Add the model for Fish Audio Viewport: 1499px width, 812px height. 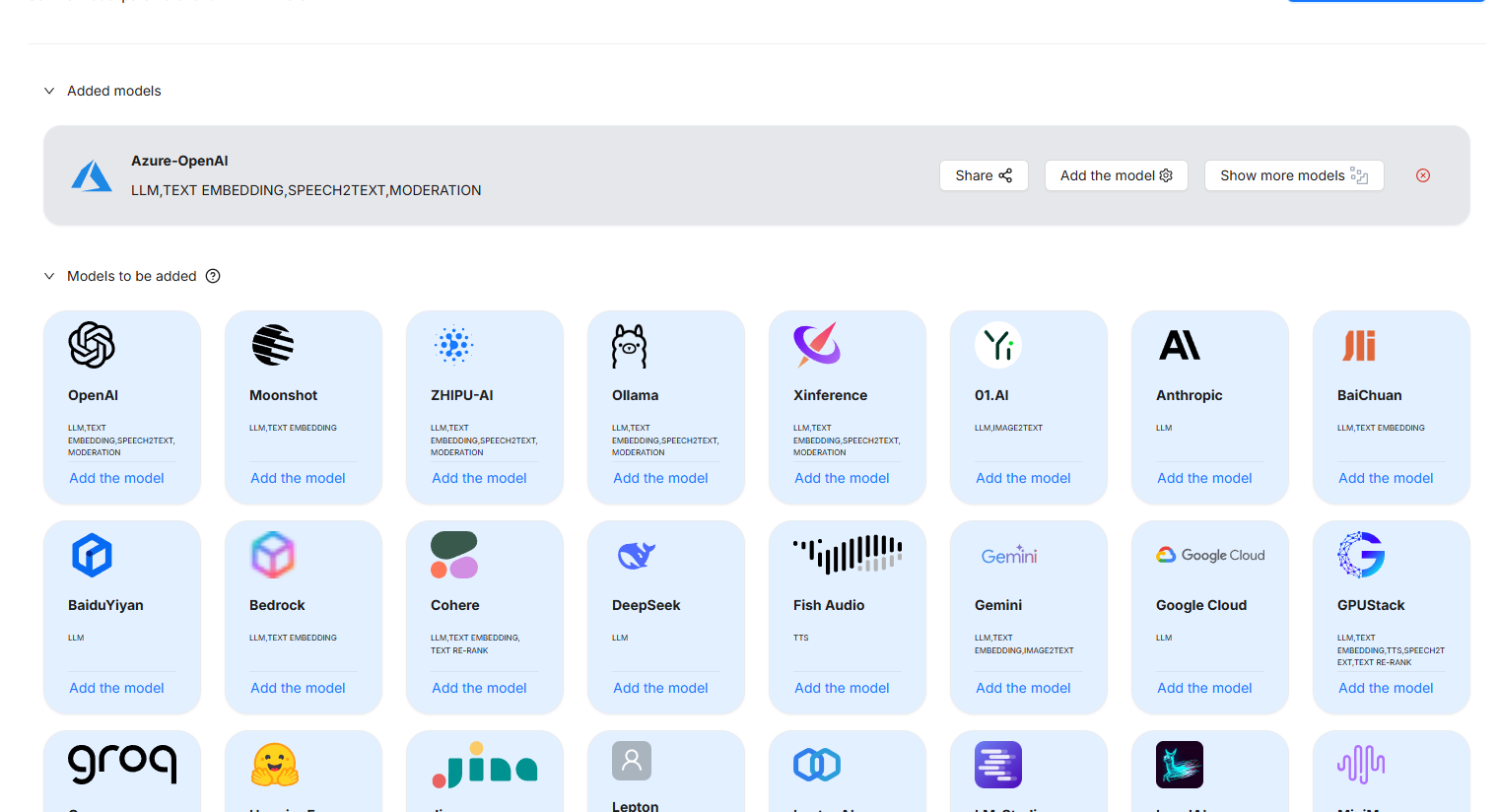tap(842, 688)
